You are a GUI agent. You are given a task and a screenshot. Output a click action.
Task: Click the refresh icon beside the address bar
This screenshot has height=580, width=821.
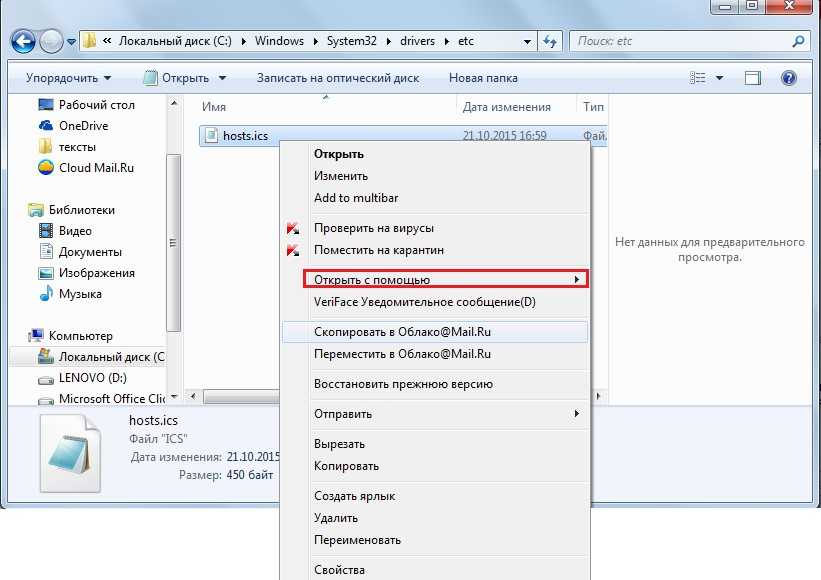tap(550, 41)
